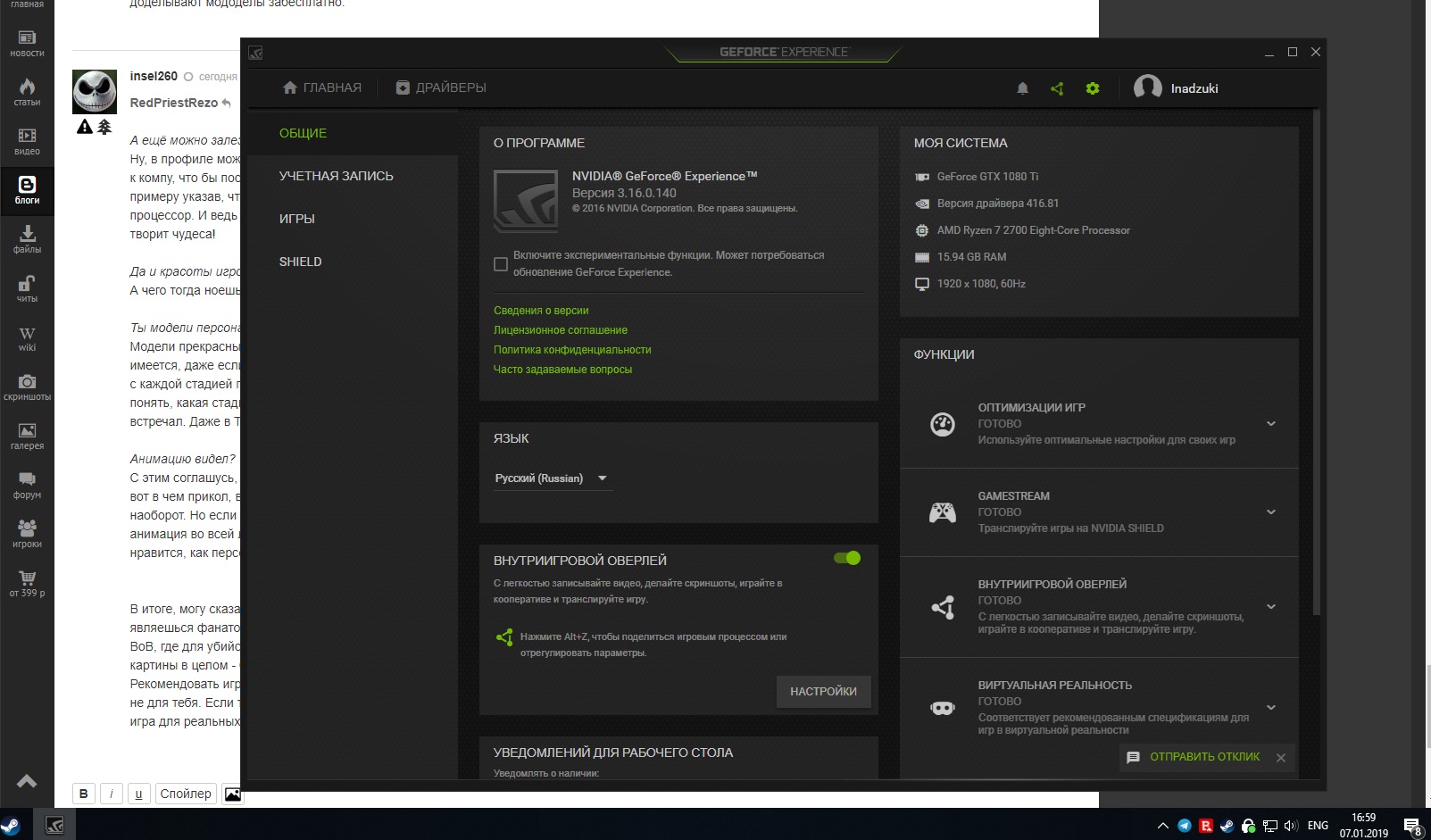Switch to the ДРАЙВЕРЫ tab
Image resolution: width=1431 pixels, height=840 pixels.
(x=441, y=87)
